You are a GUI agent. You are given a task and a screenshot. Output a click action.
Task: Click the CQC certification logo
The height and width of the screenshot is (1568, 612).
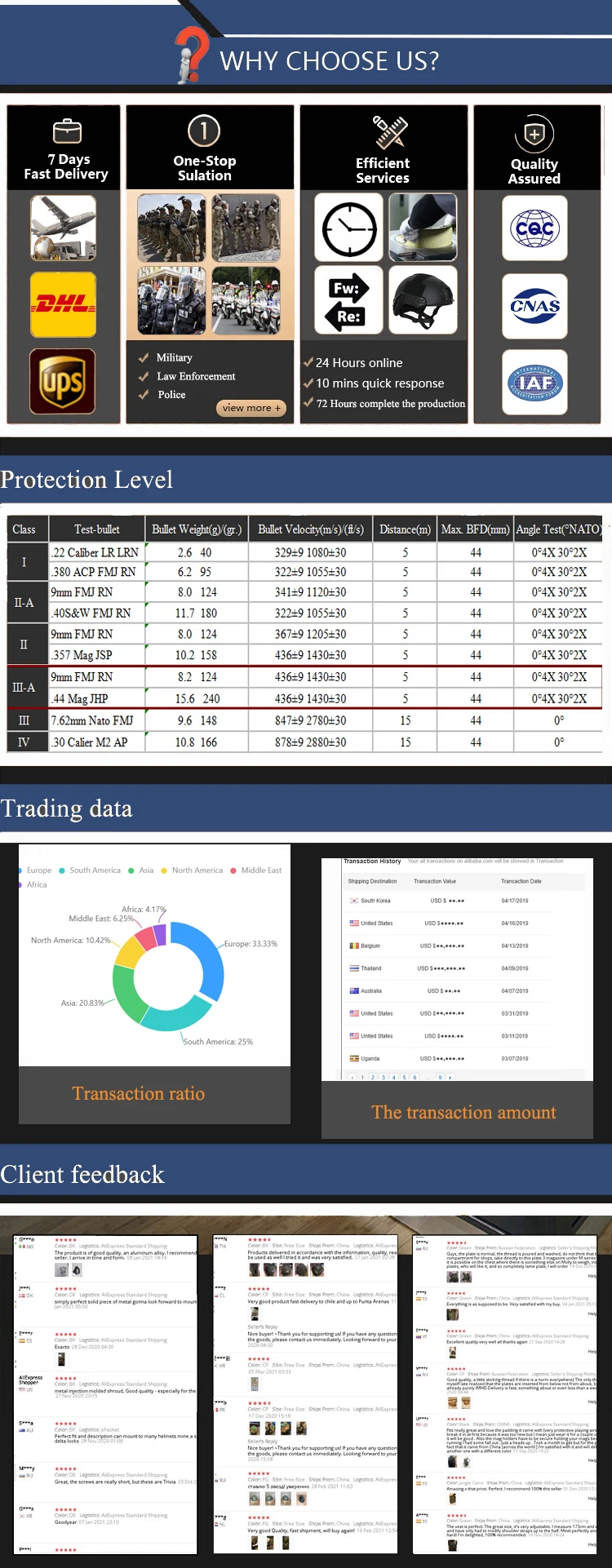pos(534,229)
